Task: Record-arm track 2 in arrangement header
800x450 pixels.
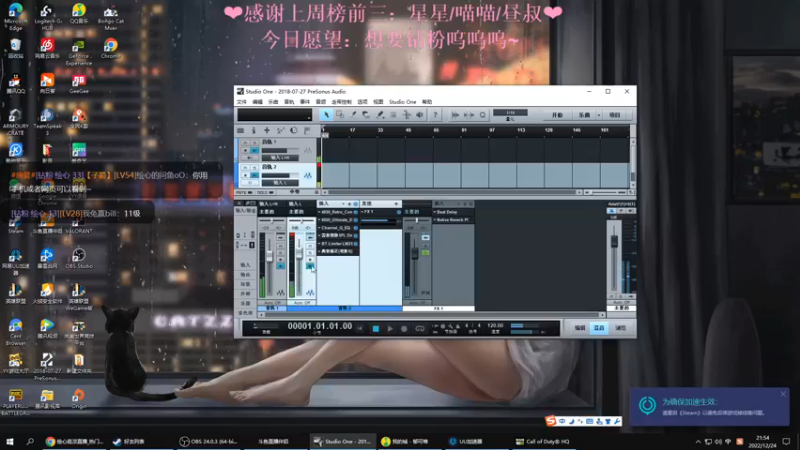Action: (x=245, y=175)
